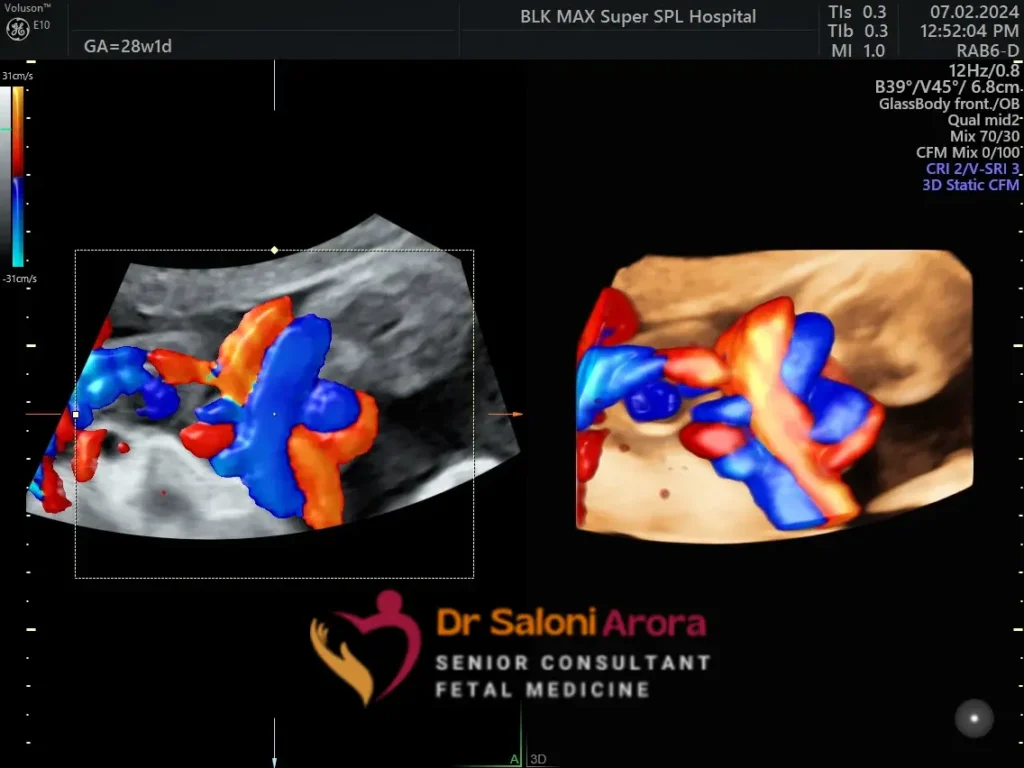Click the time 12:52:04 PM
This screenshot has width=1024, height=768.
969,31
